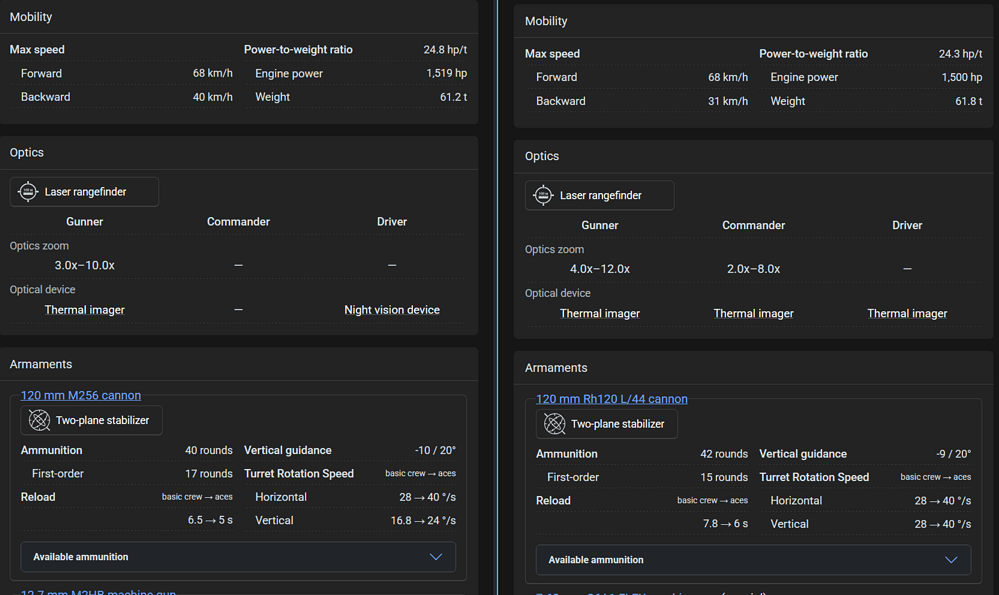Click the left Night vision device entry
The width and height of the screenshot is (999, 595).
[x=392, y=310]
